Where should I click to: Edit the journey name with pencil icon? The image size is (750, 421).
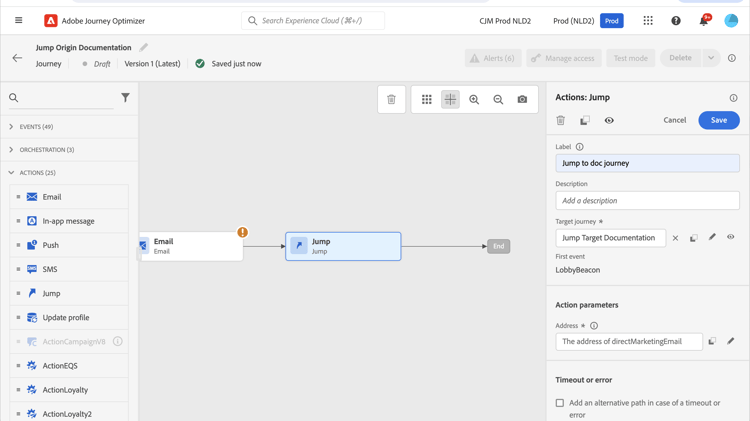coord(144,47)
